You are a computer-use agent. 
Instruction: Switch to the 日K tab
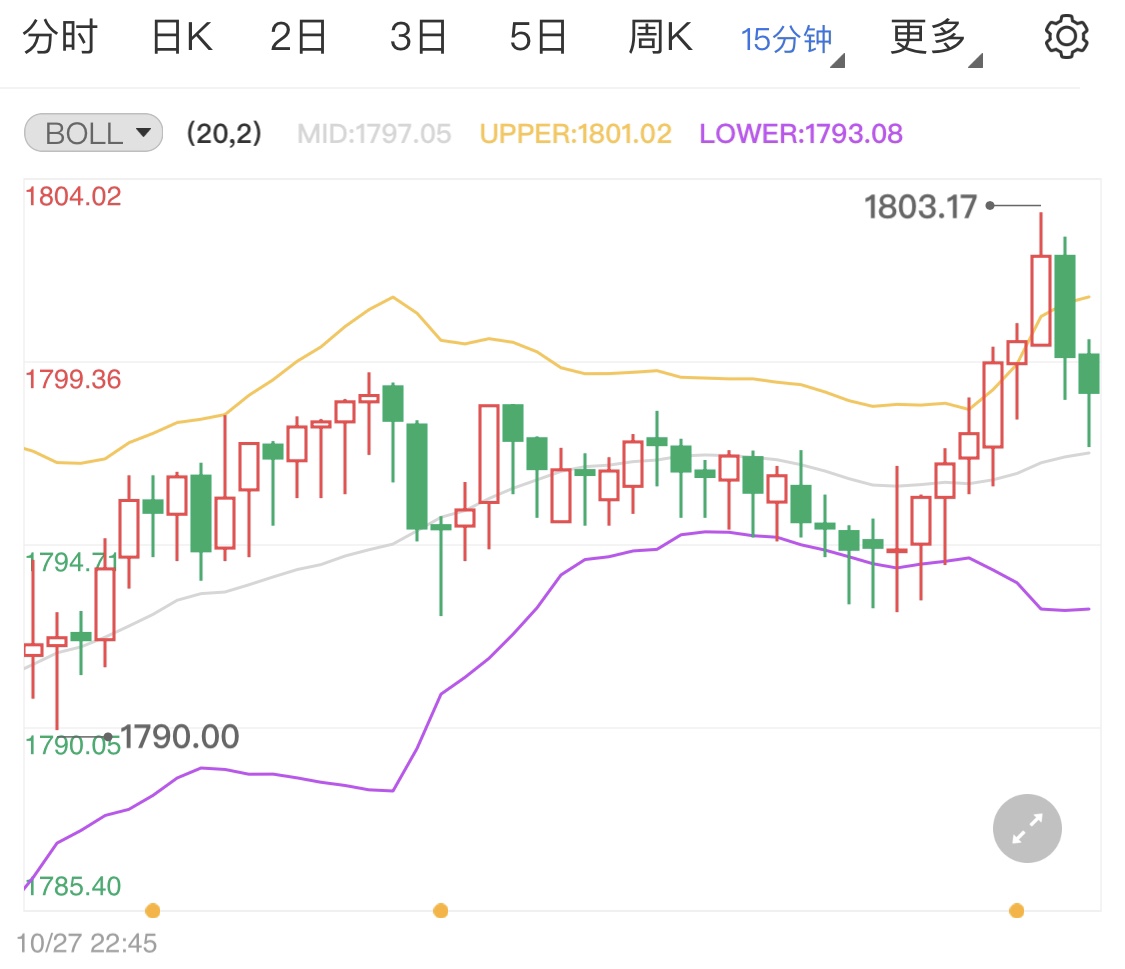(x=182, y=37)
